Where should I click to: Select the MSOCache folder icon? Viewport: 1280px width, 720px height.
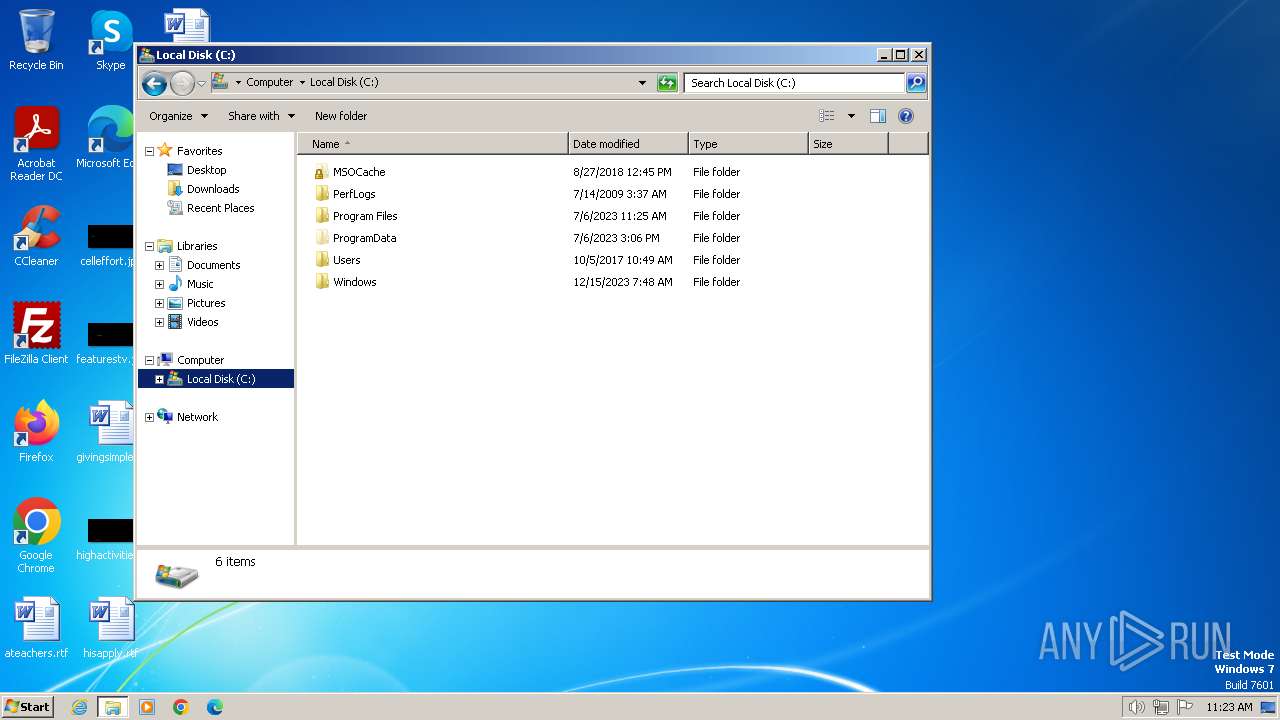(x=321, y=172)
